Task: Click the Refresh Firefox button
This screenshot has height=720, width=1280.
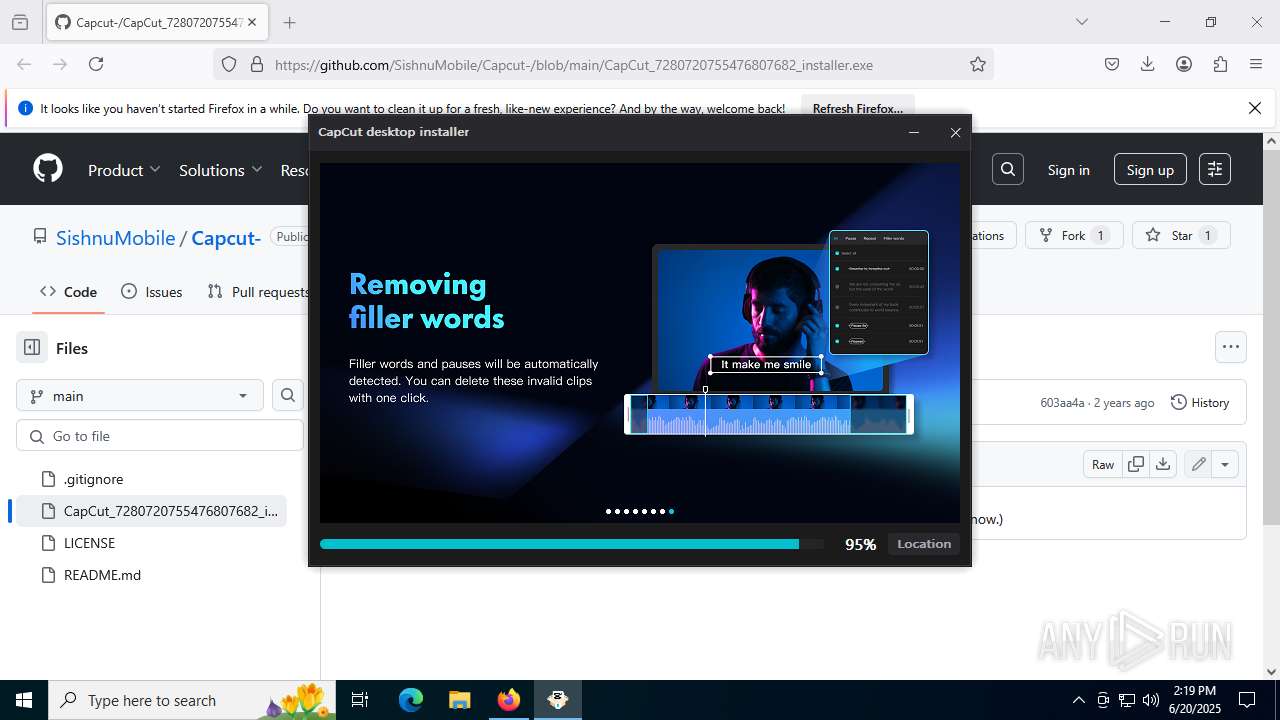Action: 858,108
